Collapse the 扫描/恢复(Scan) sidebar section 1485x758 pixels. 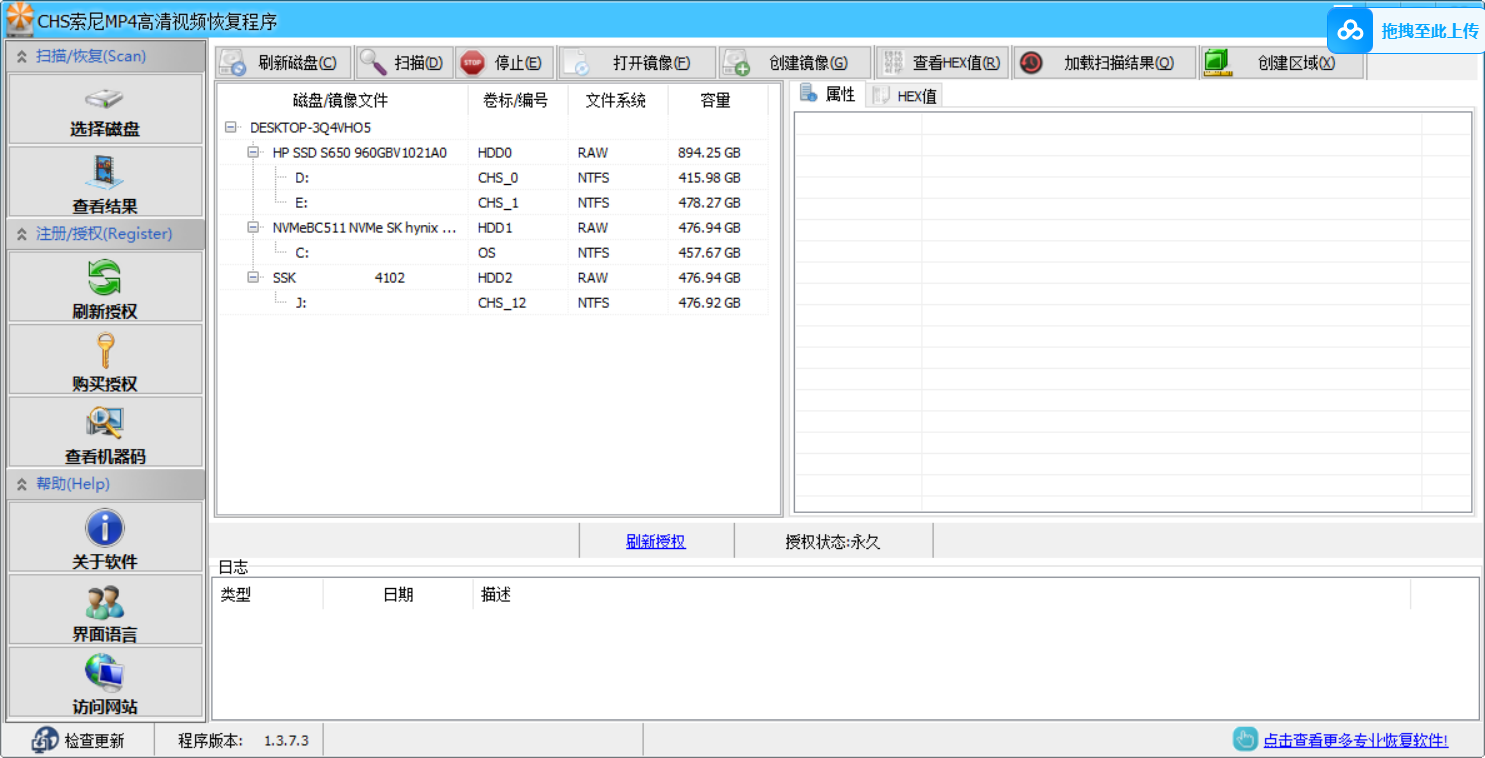tap(22, 57)
